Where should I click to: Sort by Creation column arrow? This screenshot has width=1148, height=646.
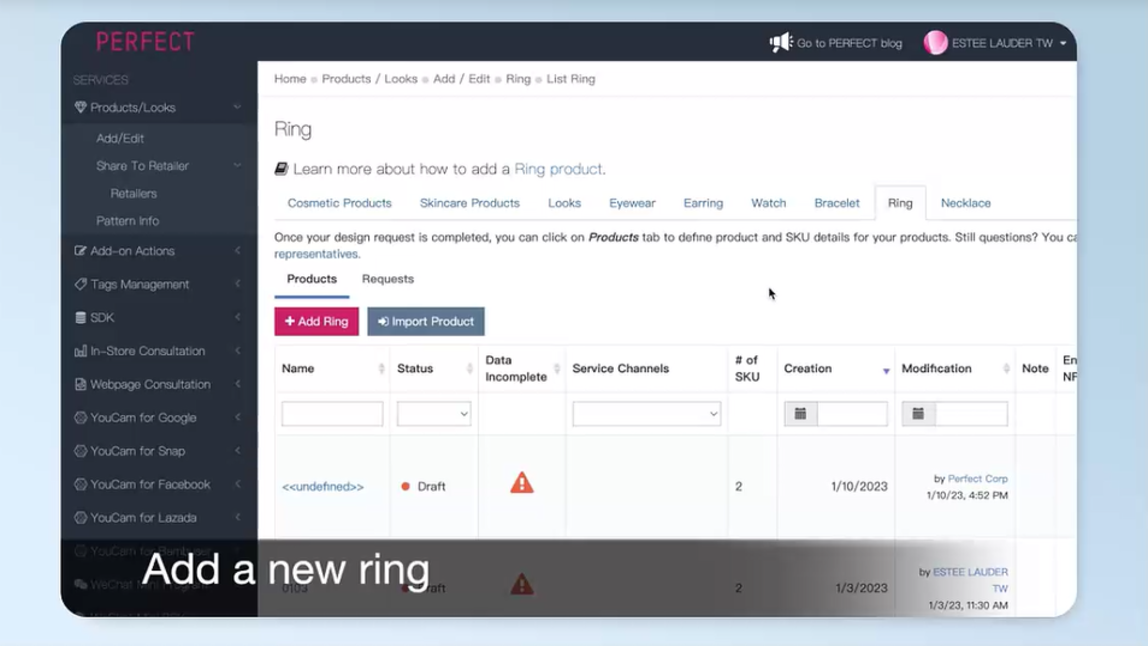click(x=886, y=371)
